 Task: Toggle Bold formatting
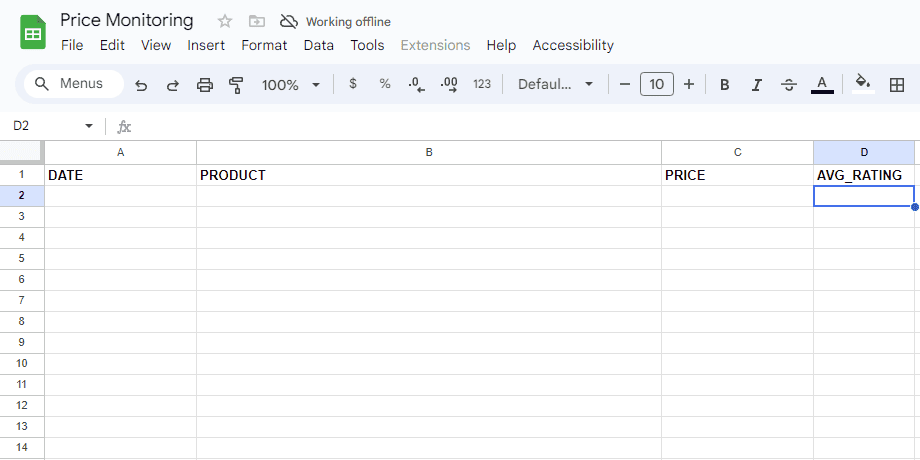[x=725, y=85]
